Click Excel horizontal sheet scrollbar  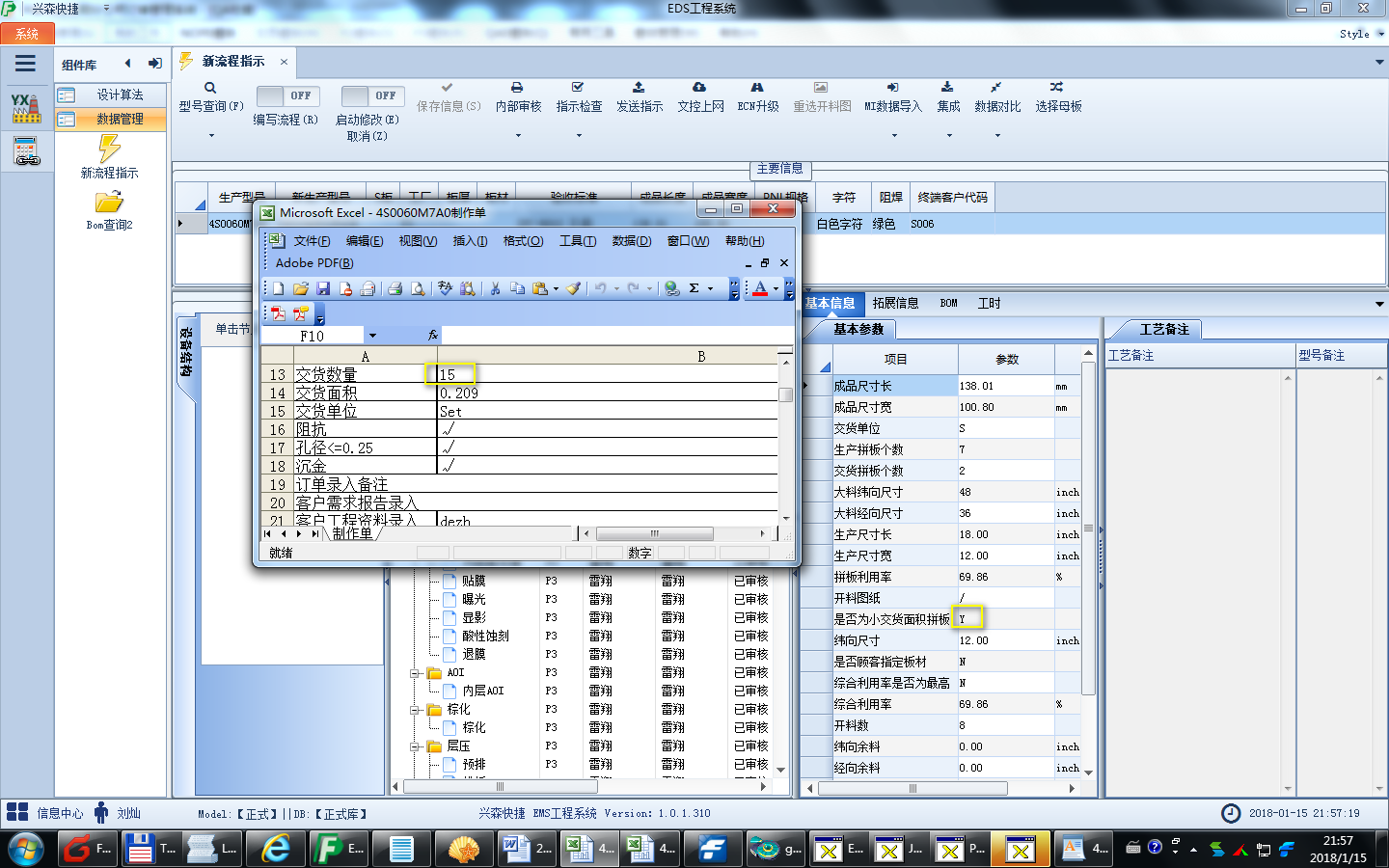tap(654, 533)
